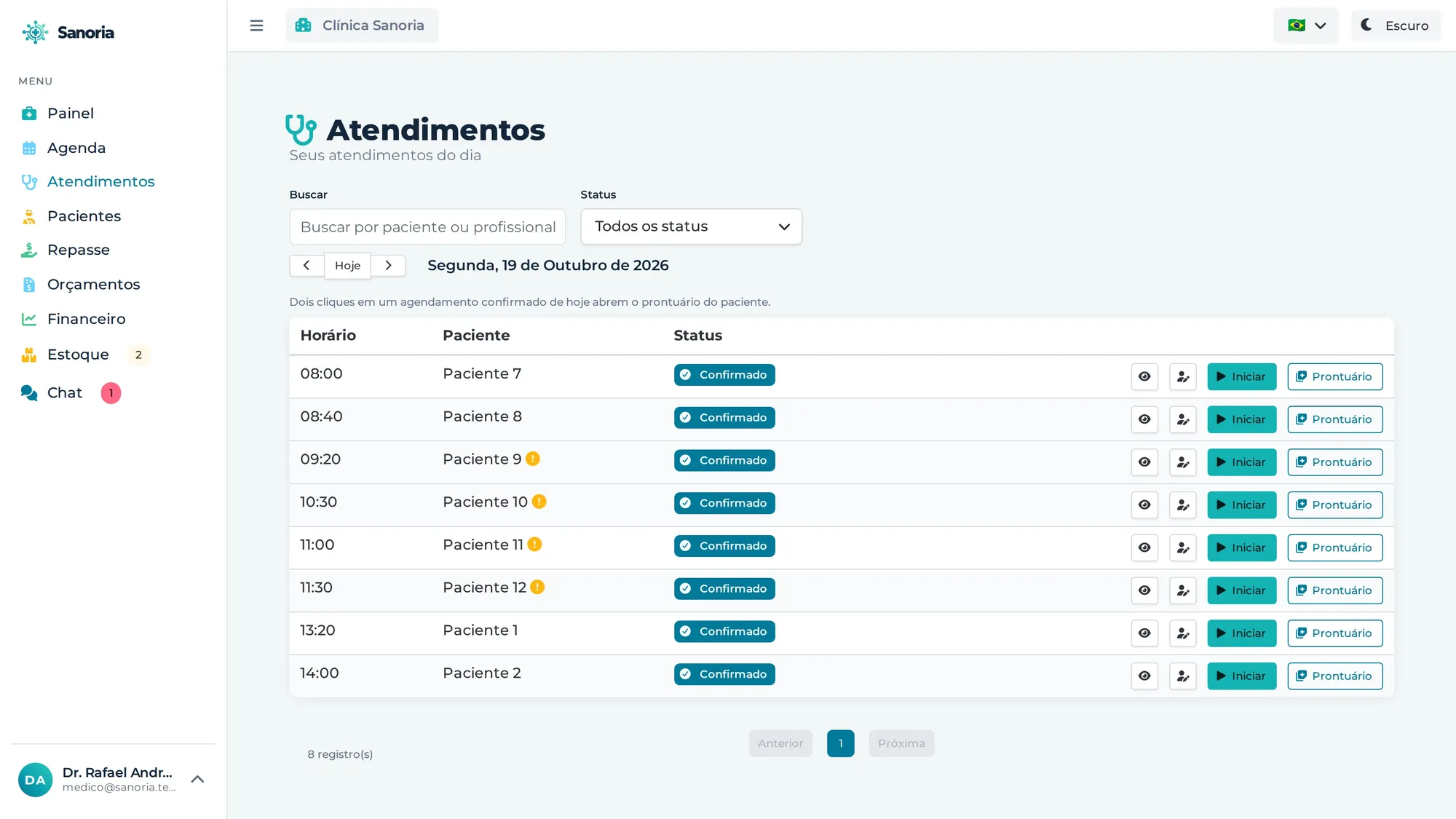The width and height of the screenshot is (1456, 819).
Task: Open Orçamentos in the sidebar
Action: click(94, 285)
